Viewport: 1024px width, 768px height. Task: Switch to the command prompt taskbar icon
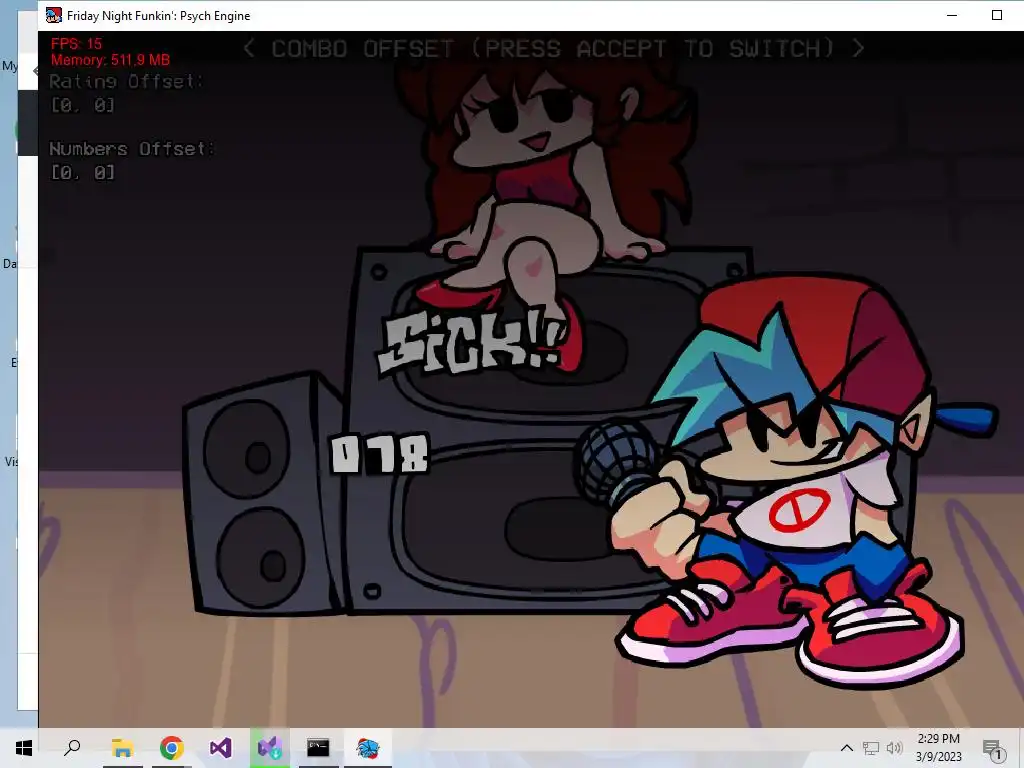(319, 748)
